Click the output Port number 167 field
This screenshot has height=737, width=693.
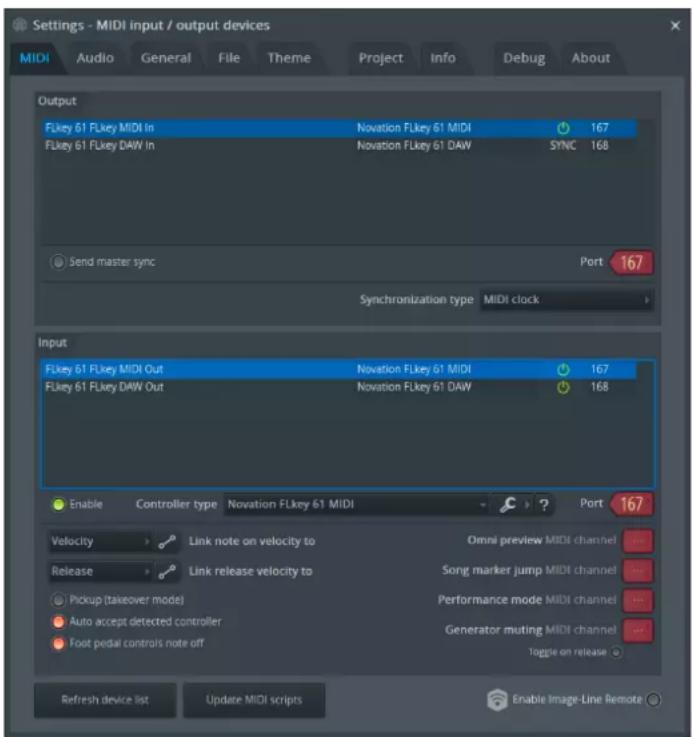[631, 262]
